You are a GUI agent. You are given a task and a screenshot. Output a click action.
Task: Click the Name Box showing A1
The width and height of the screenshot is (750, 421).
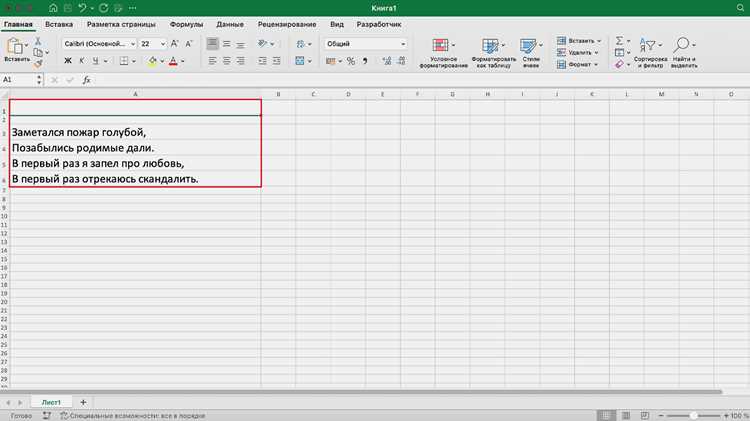[18, 80]
